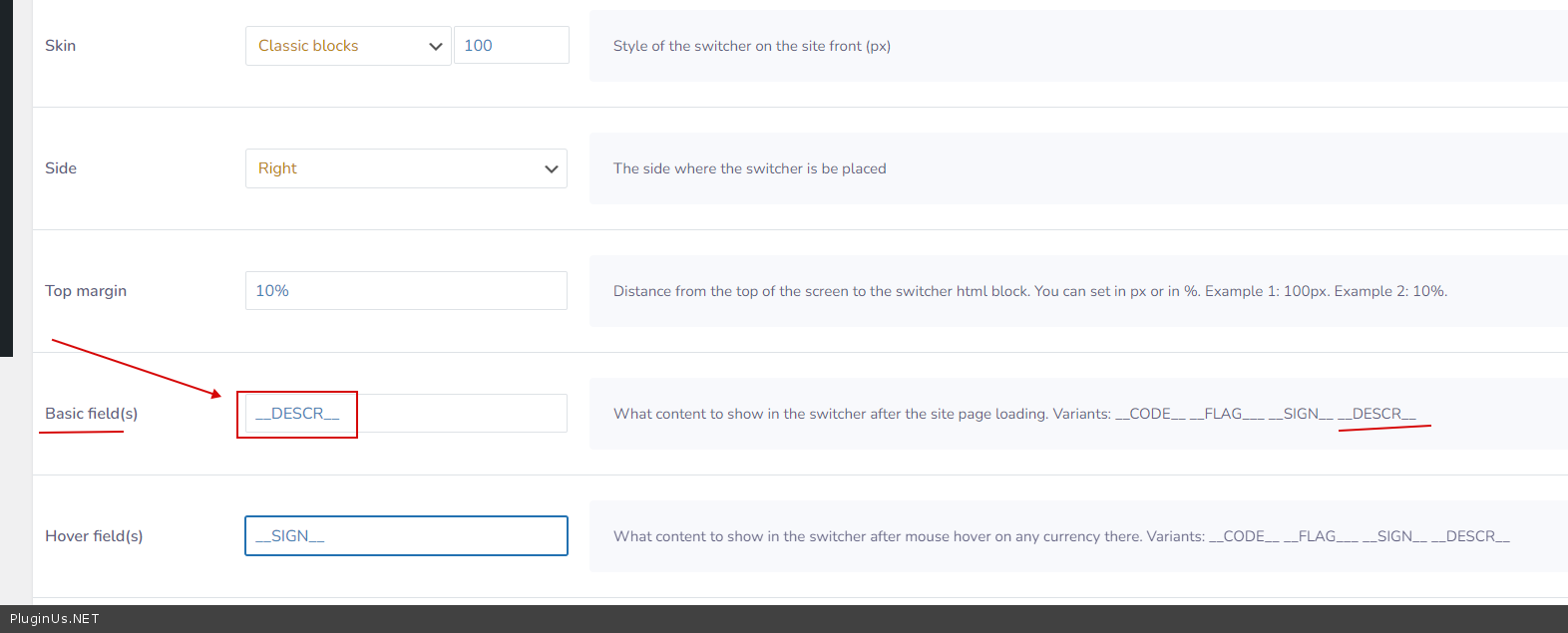
Task: Click the Basic field(s) setting label
Action: tap(92, 414)
